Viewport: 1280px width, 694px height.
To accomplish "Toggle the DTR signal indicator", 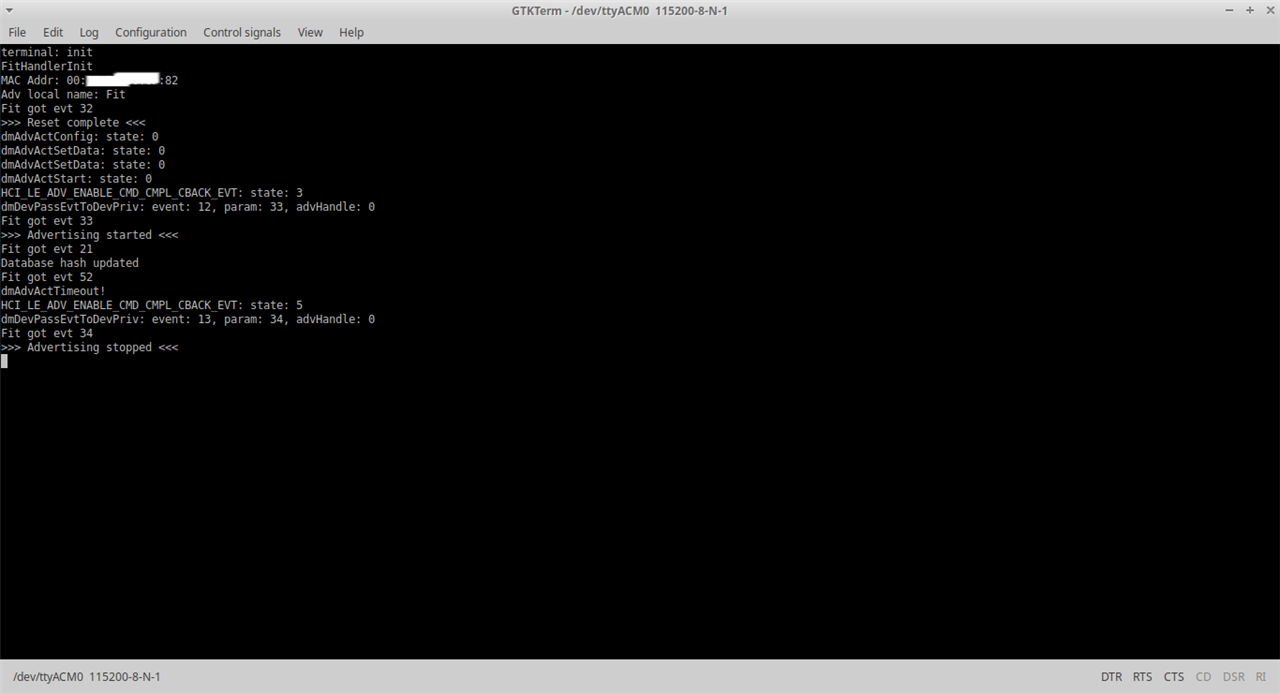I will coord(1111,677).
